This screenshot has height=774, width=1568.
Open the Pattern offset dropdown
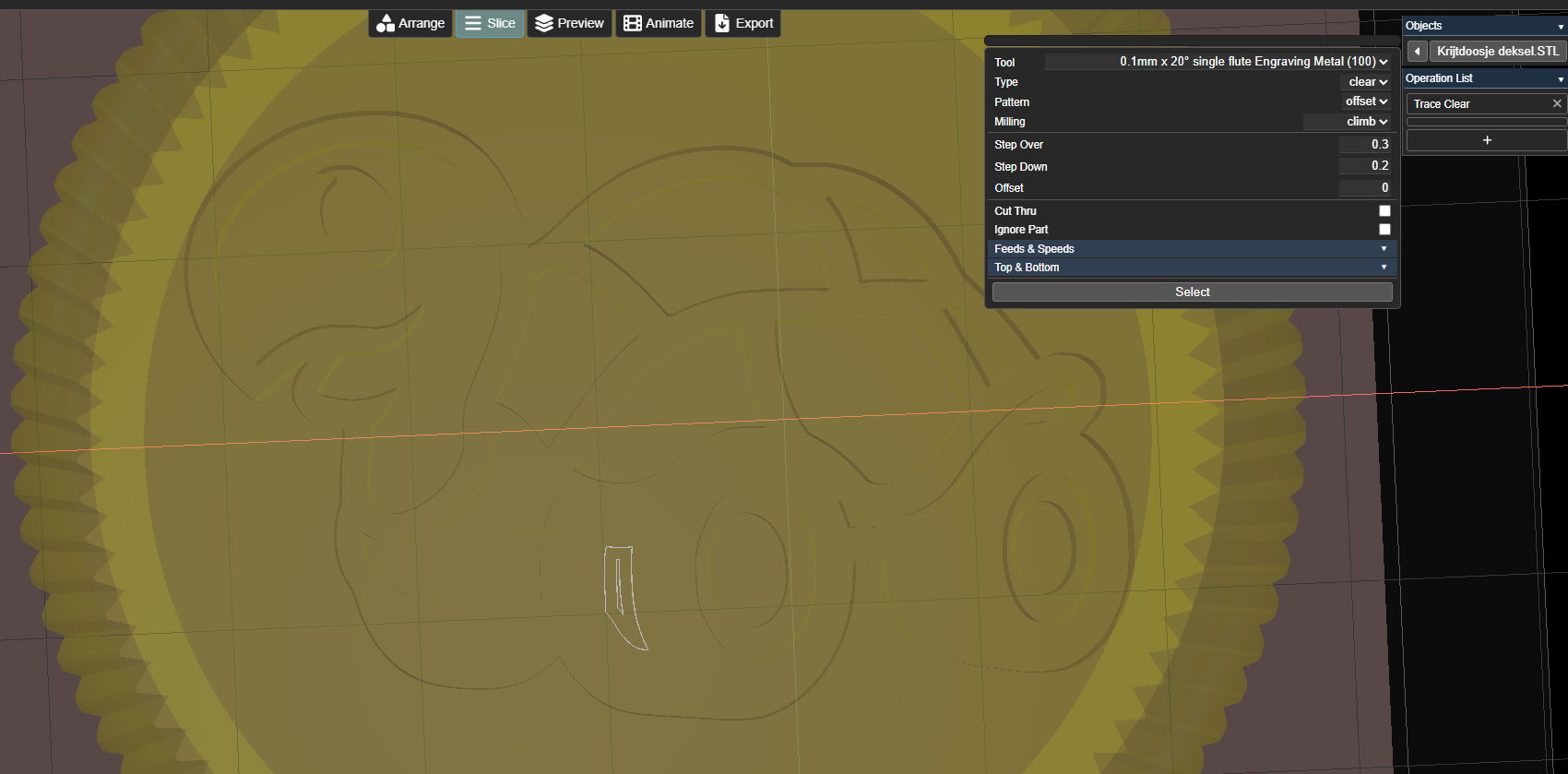pos(1366,101)
